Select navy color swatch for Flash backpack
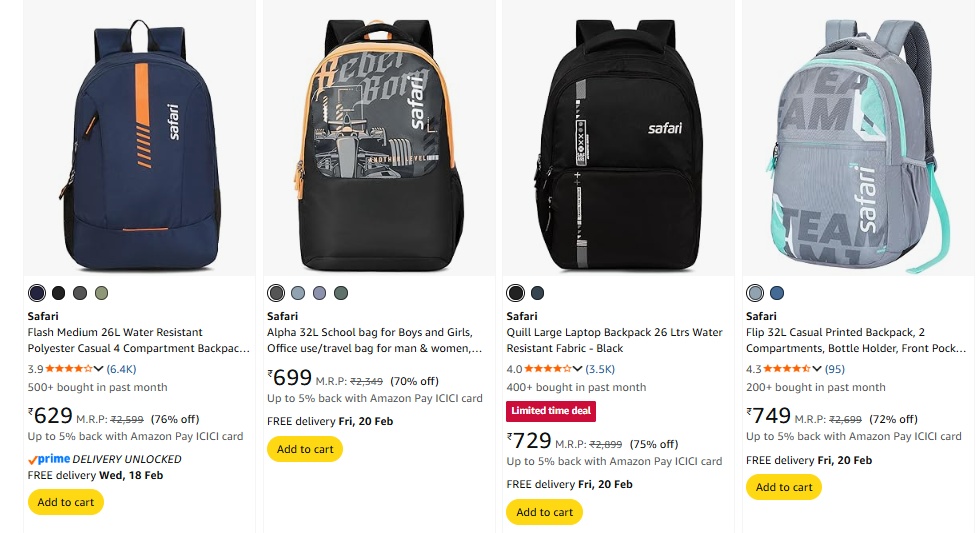 click(x=37, y=293)
